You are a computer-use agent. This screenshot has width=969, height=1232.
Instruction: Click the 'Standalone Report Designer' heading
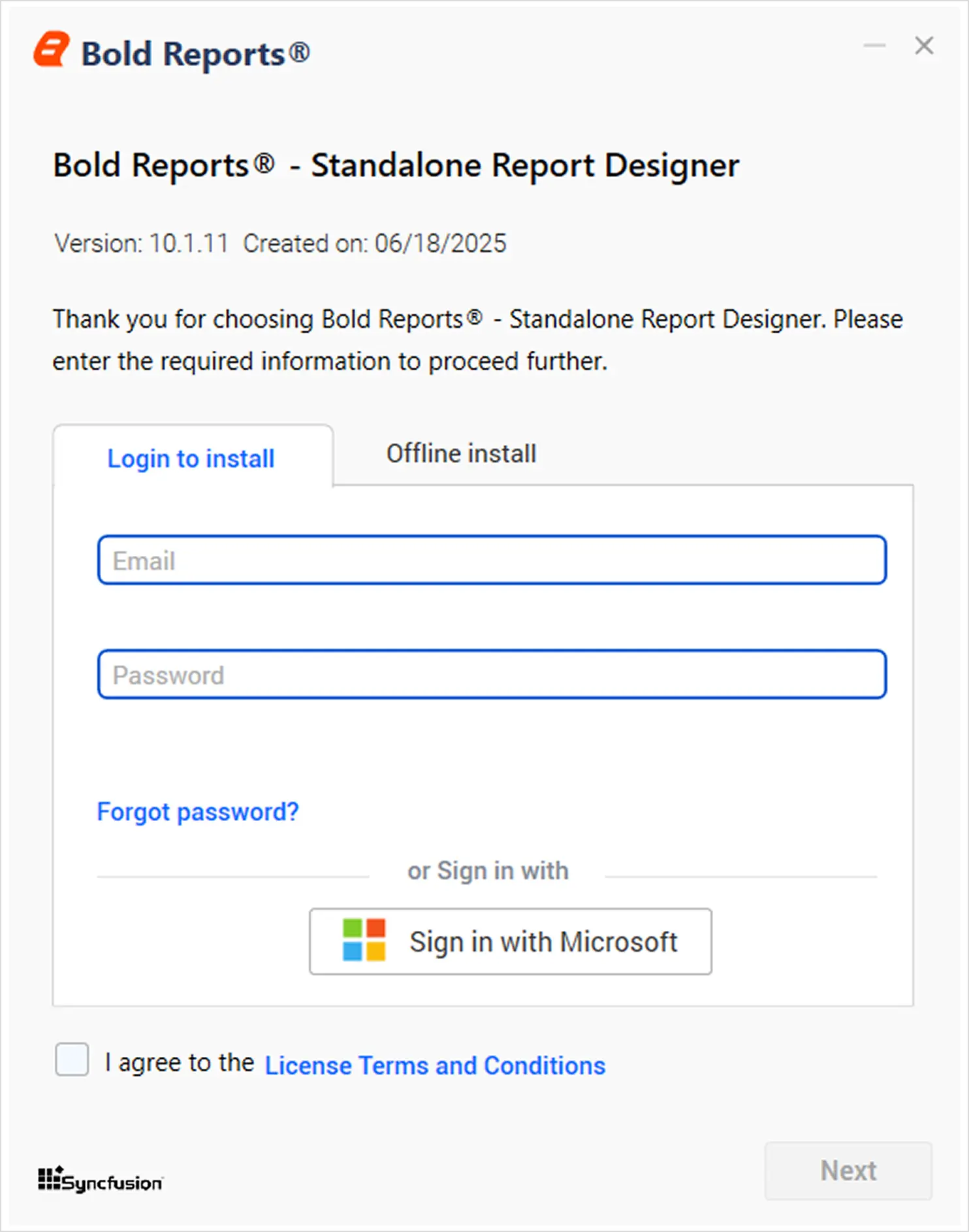click(525, 166)
